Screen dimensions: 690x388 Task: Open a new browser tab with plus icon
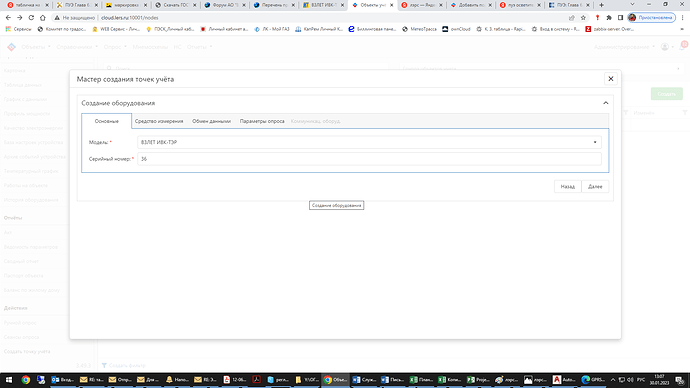pyautogui.click(x=601, y=5)
